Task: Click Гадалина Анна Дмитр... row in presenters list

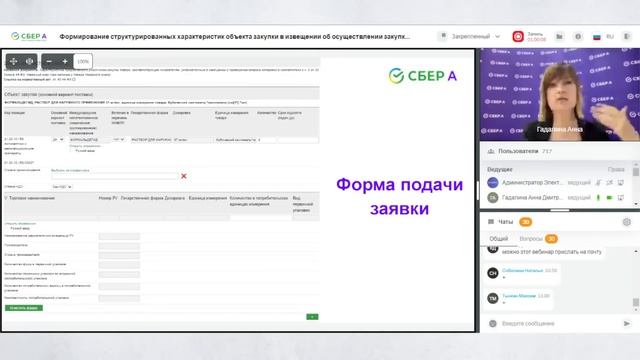Action: point(556,198)
